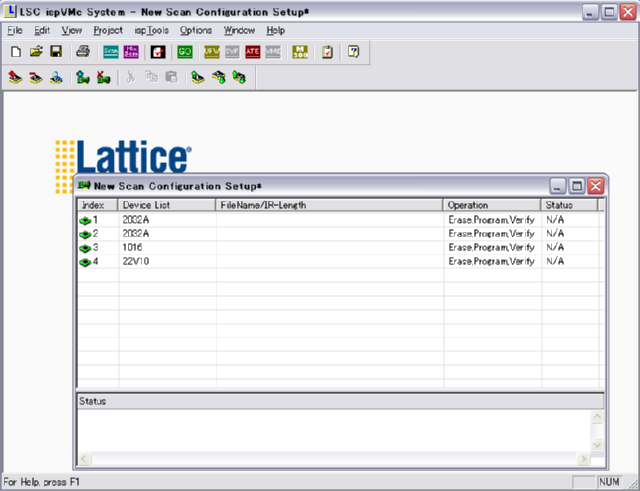Open the Edit menu
This screenshot has width=640, height=491.
click(x=42, y=31)
